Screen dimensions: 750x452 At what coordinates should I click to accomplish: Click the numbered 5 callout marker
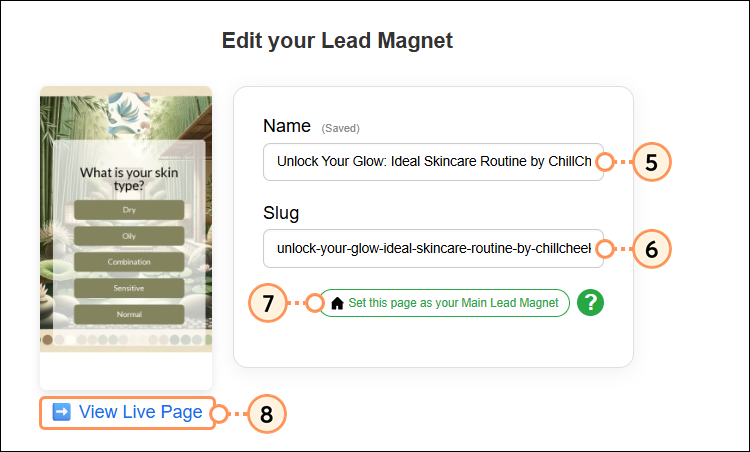tap(651, 162)
